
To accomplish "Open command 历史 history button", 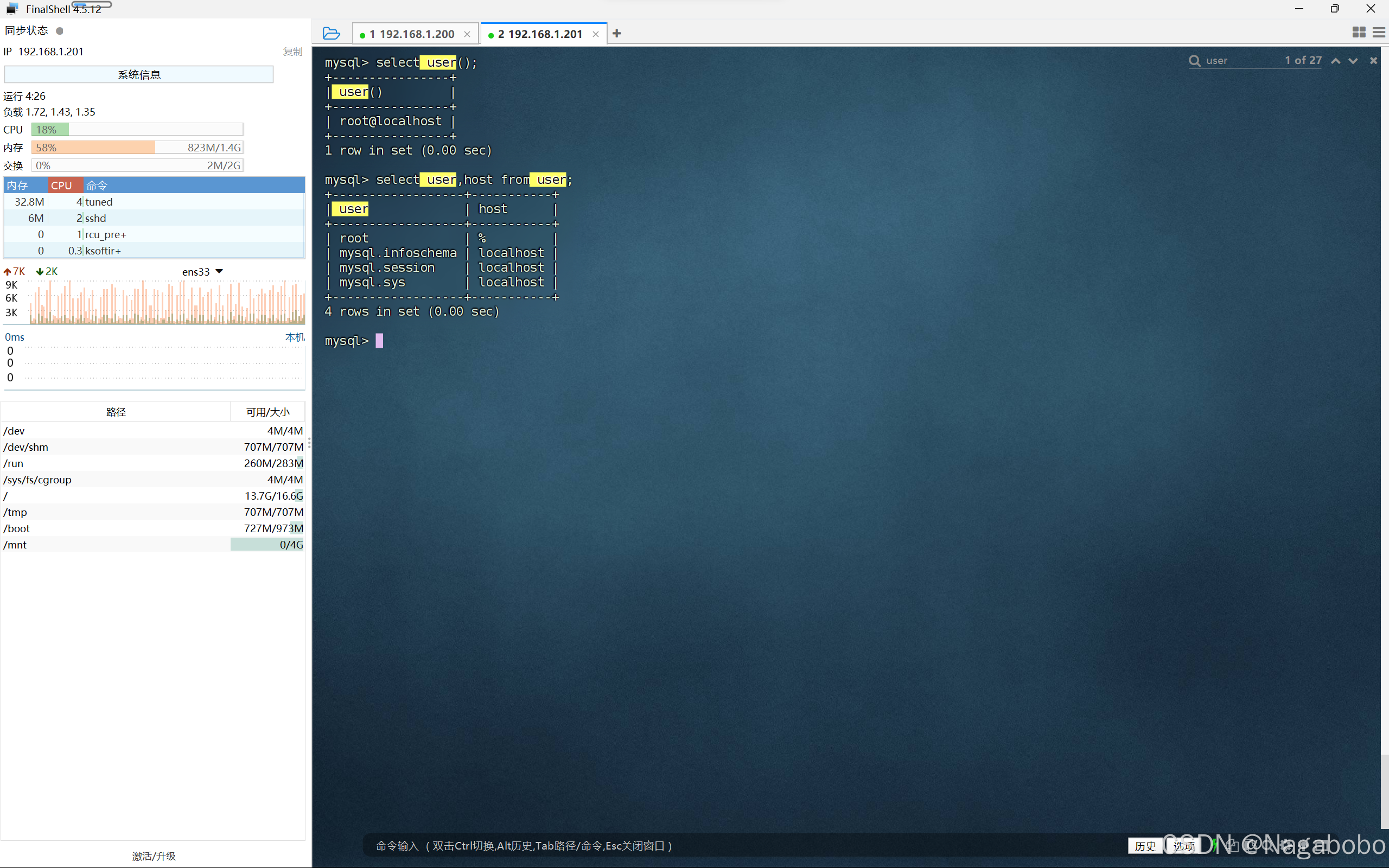I will (1145, 846).
